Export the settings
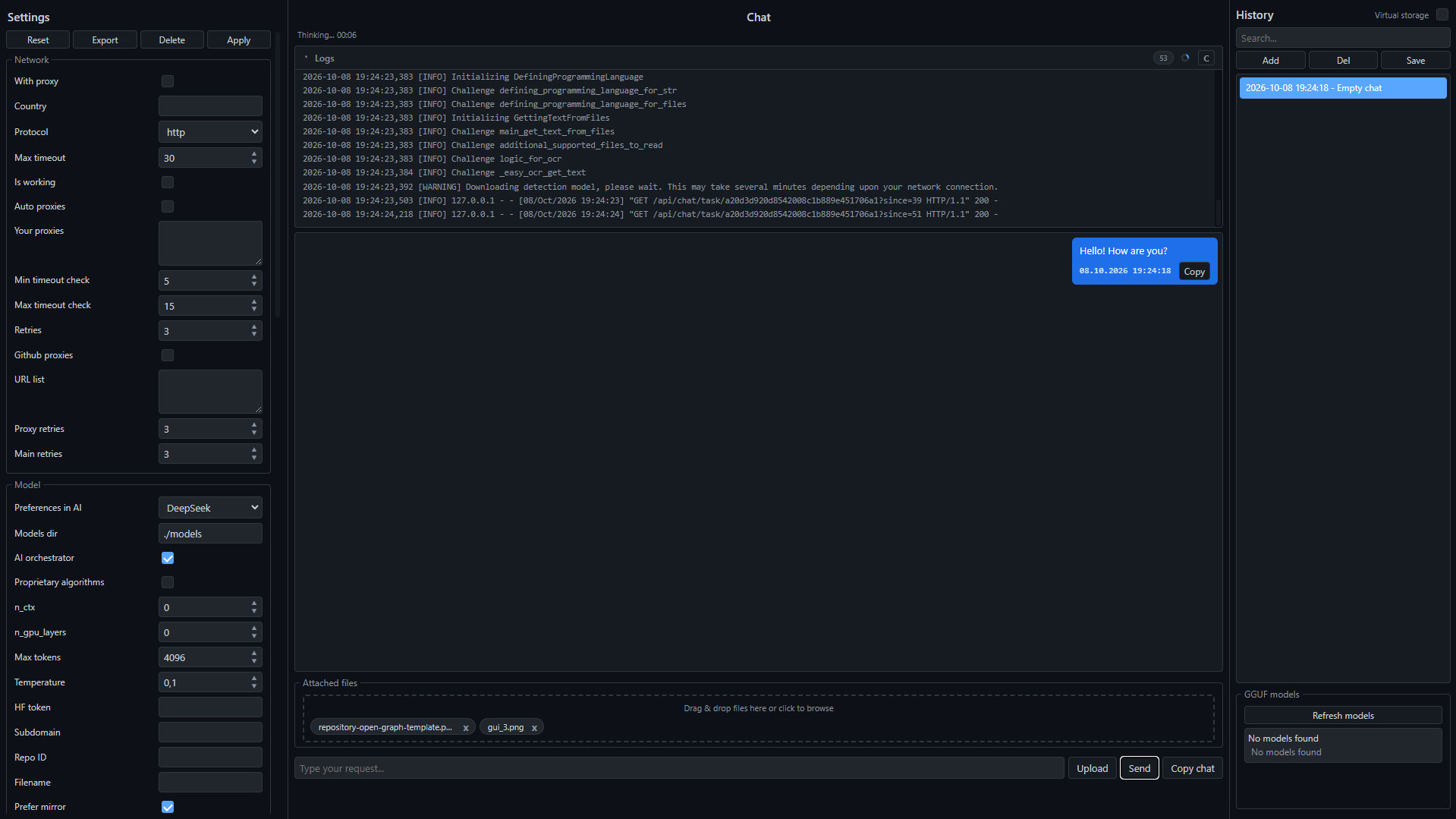Viewport: 1456px width, 819px height. coord(105,40)
